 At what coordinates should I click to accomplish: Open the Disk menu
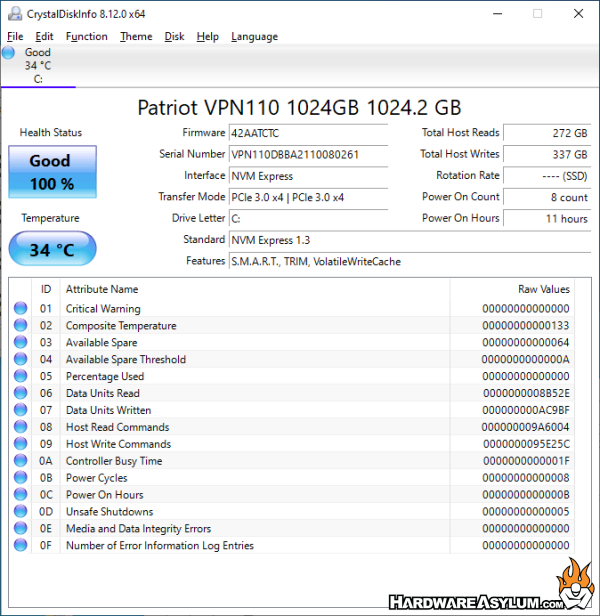(174, 37)
